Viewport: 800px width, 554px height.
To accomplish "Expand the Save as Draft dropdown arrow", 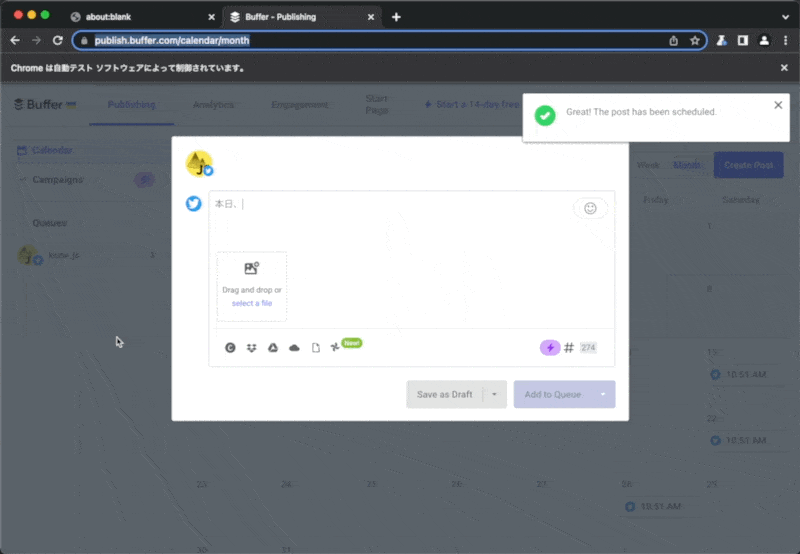I will 494,394.
